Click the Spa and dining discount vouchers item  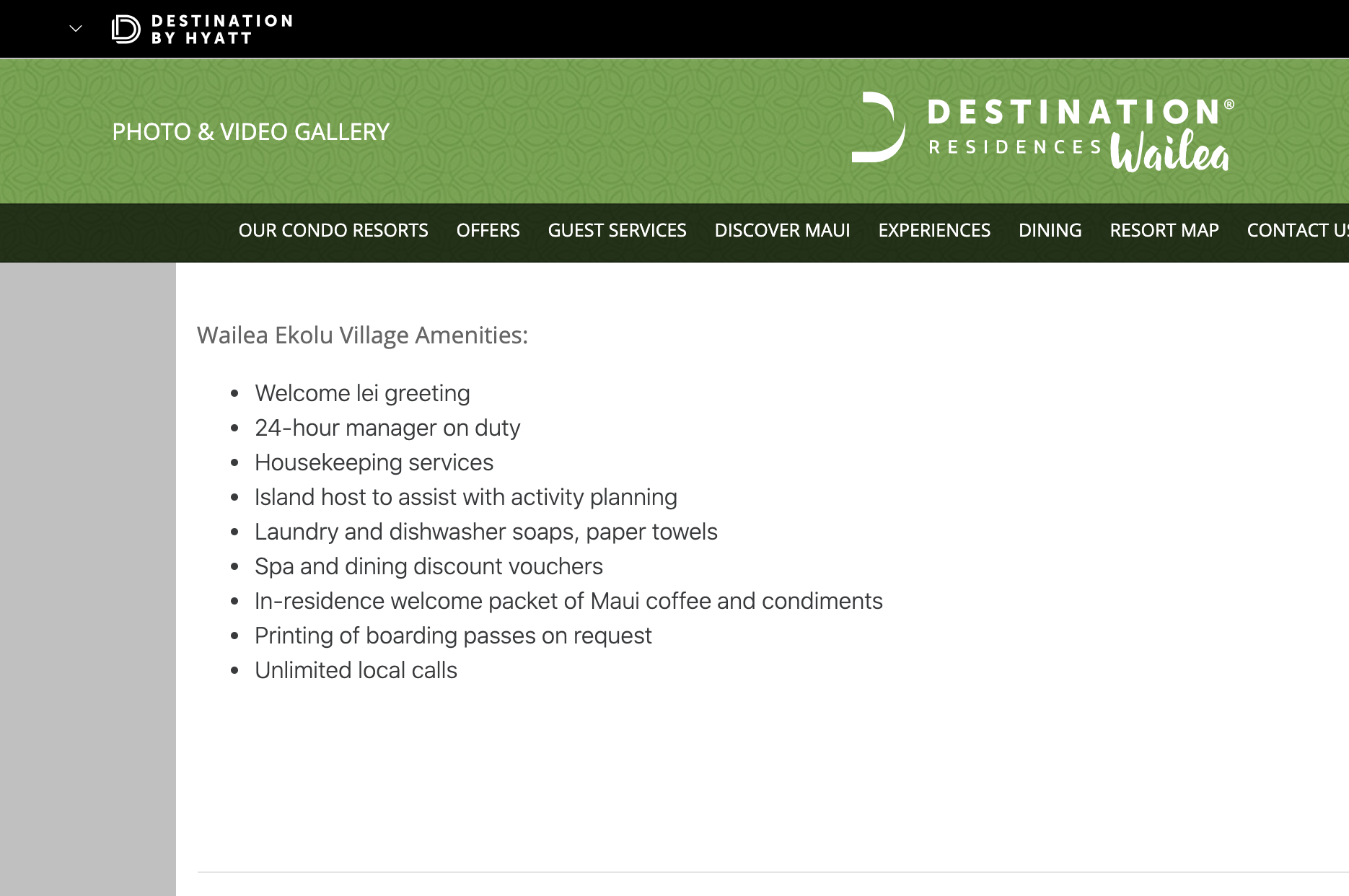click(429, 566)
